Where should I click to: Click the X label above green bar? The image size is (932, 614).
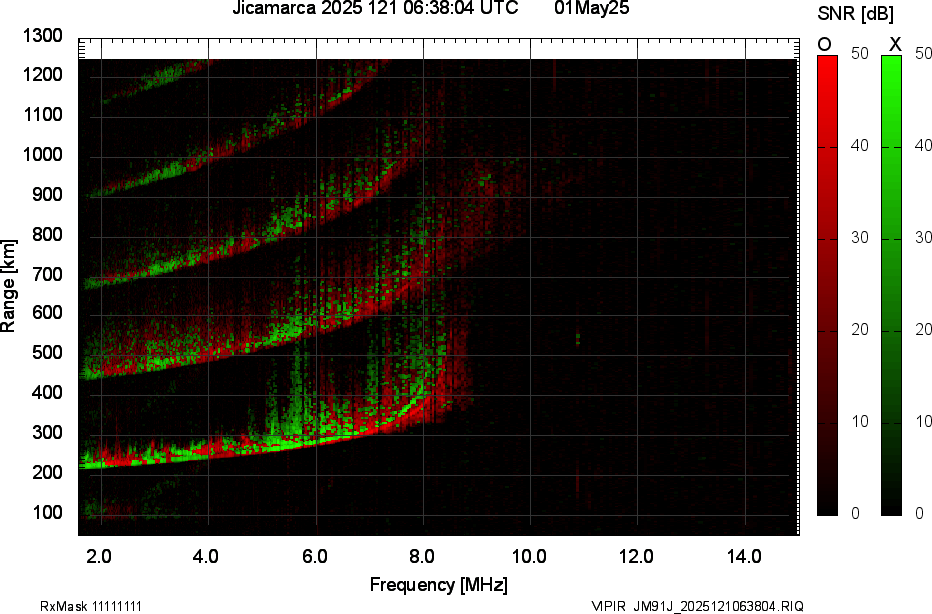pos(895,45)
